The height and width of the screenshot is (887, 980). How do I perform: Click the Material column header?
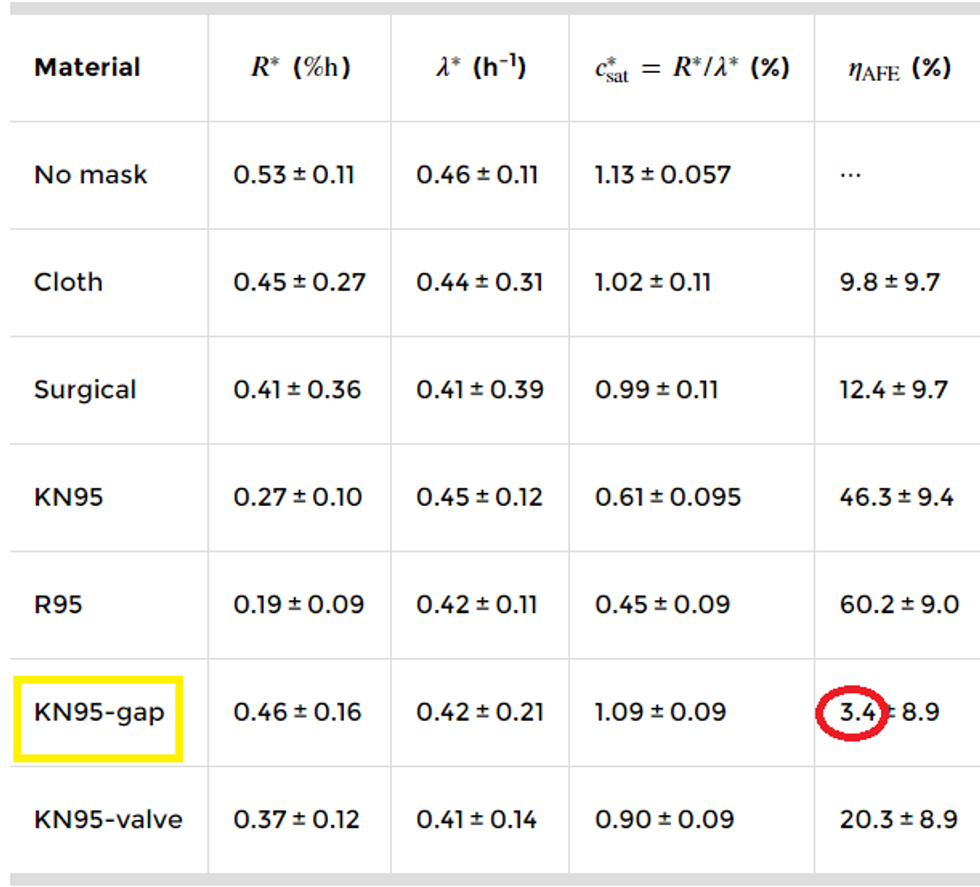pyautogui.click(x=87, y=68)
